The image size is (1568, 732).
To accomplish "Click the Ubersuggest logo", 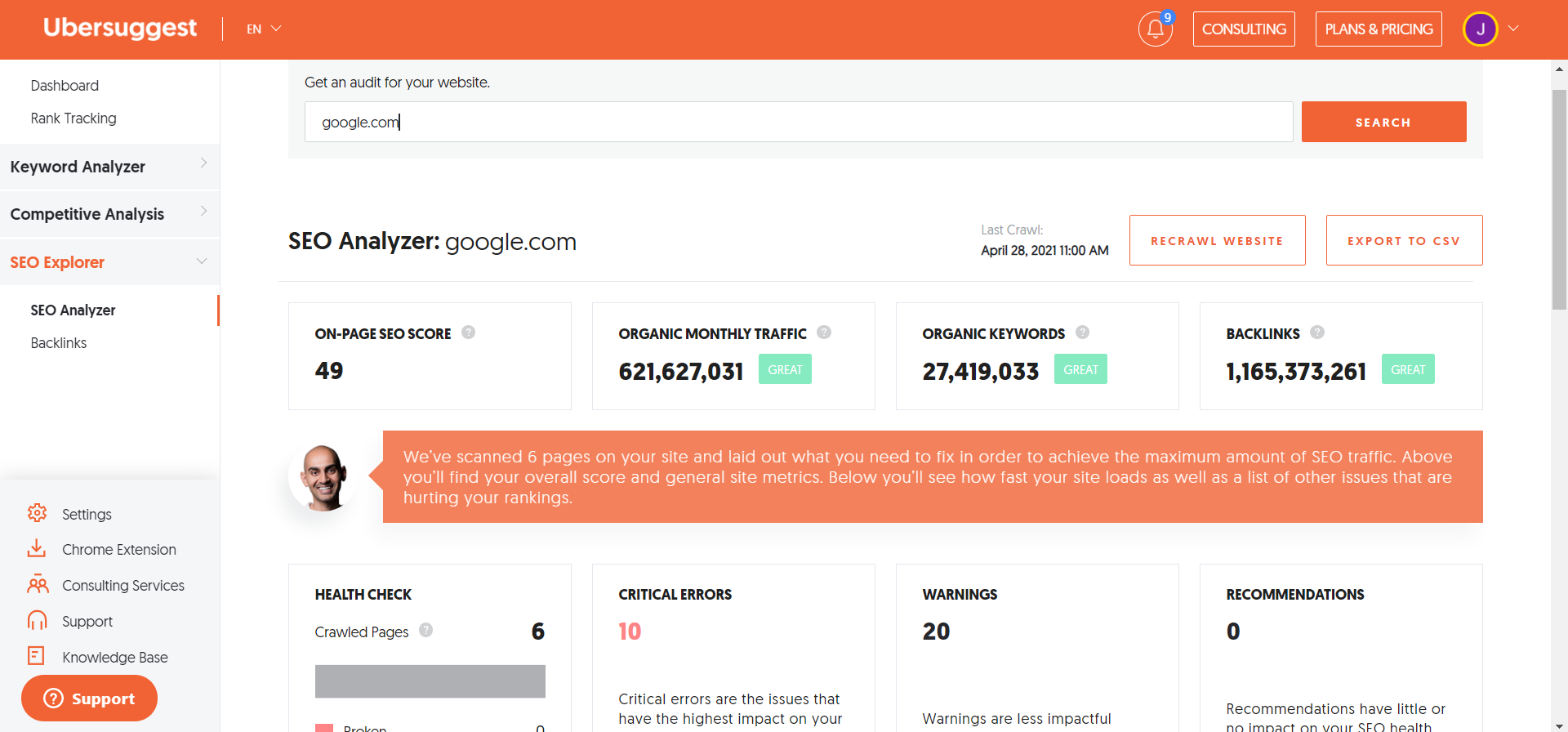I will click(120, 28).
